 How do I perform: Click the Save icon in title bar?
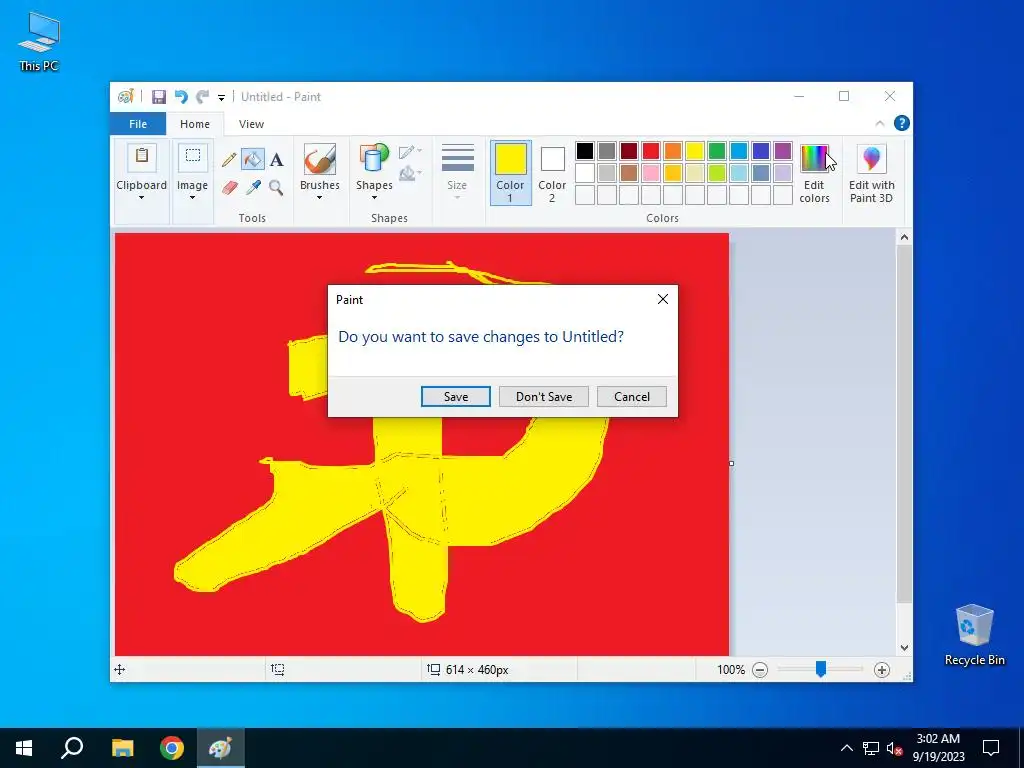(159, 97)
